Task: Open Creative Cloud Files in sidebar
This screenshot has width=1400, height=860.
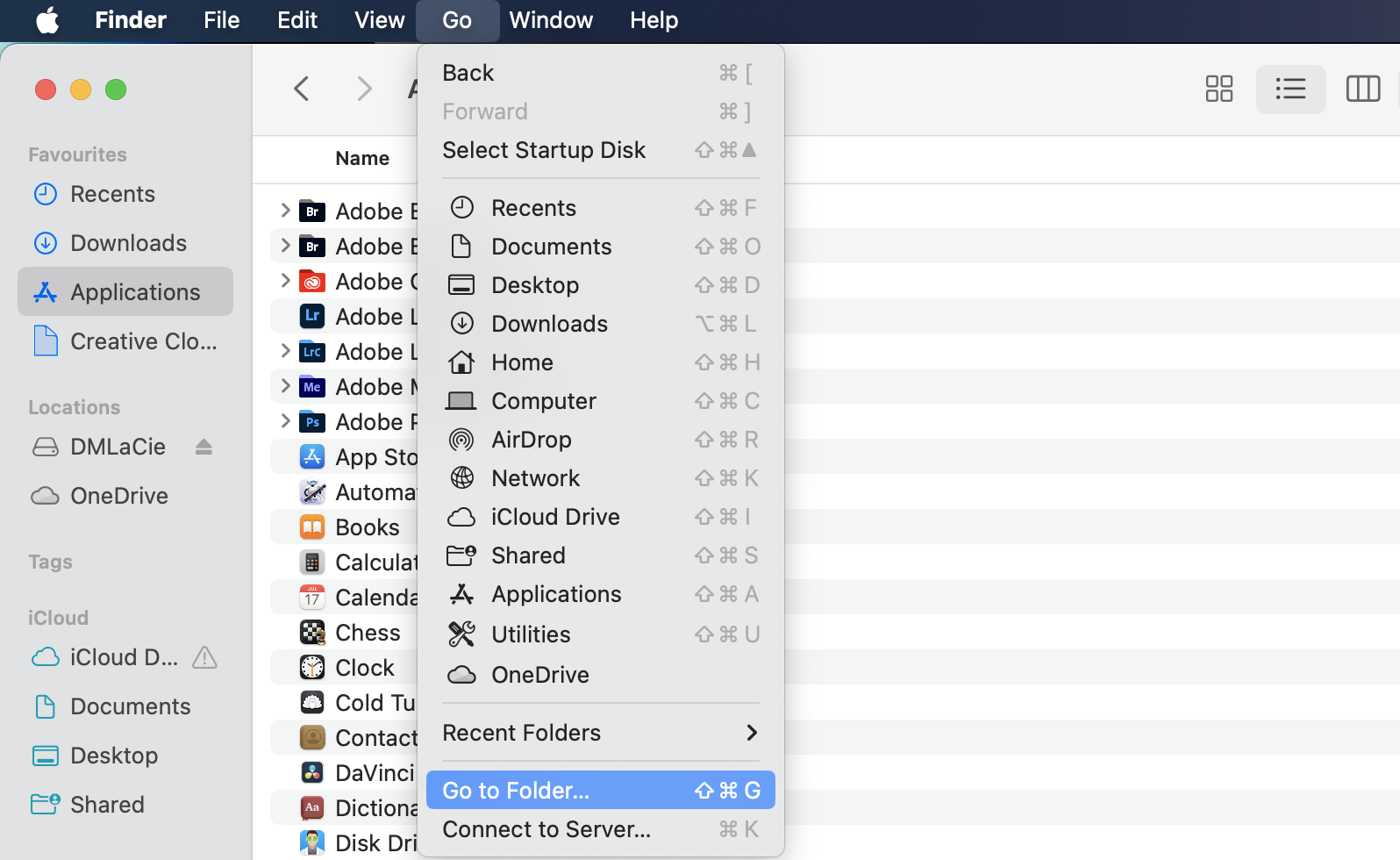Action: 125,341
